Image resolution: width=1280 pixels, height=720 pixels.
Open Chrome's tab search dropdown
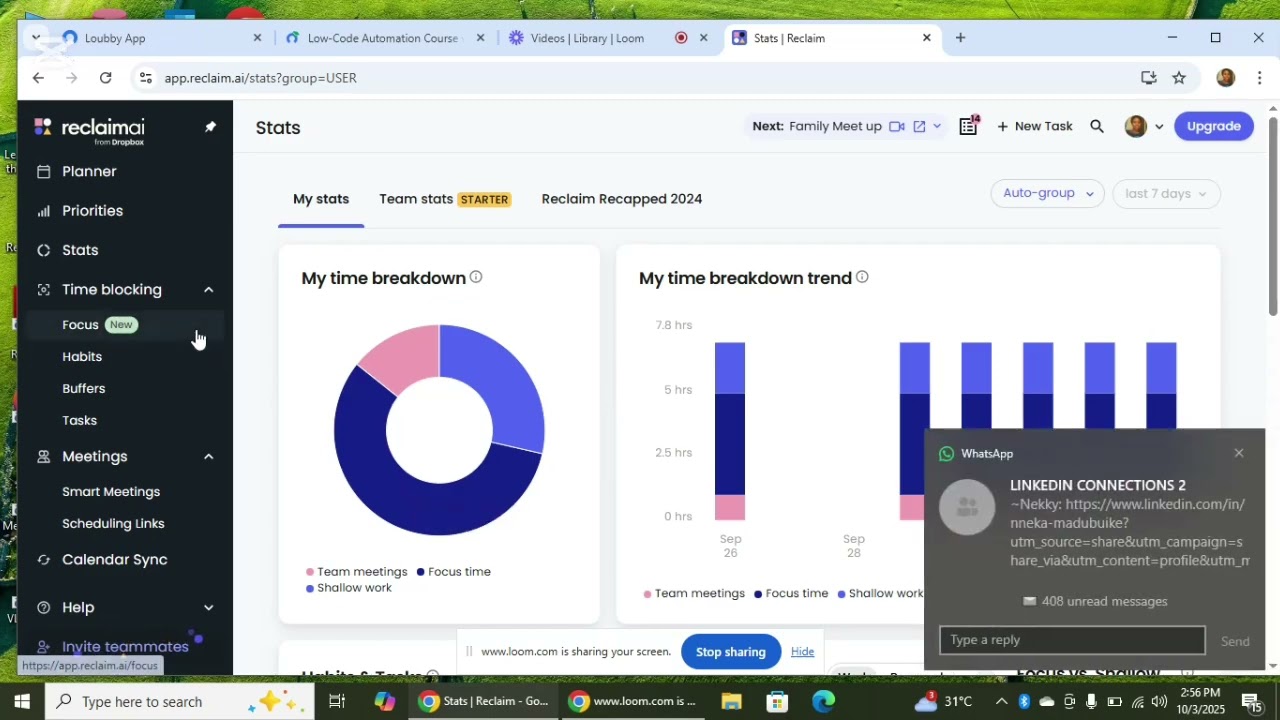click(x=36, y=38)
